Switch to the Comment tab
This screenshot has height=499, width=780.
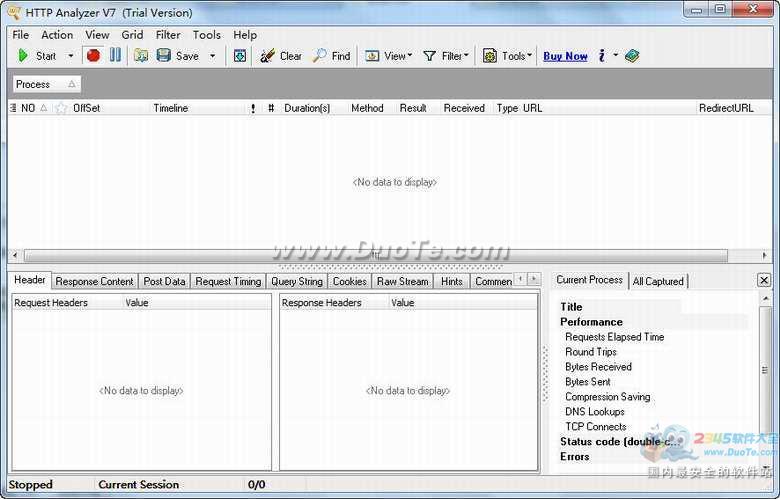pyautogui.click(x=493, y=282)
